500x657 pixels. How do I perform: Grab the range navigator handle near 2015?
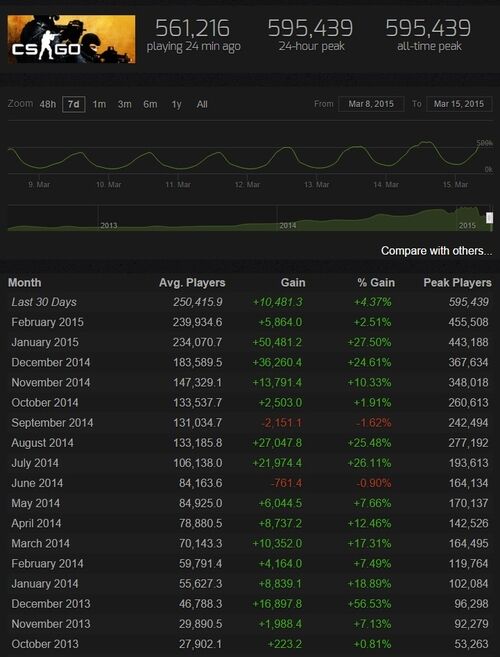click(x=489, y=218)
